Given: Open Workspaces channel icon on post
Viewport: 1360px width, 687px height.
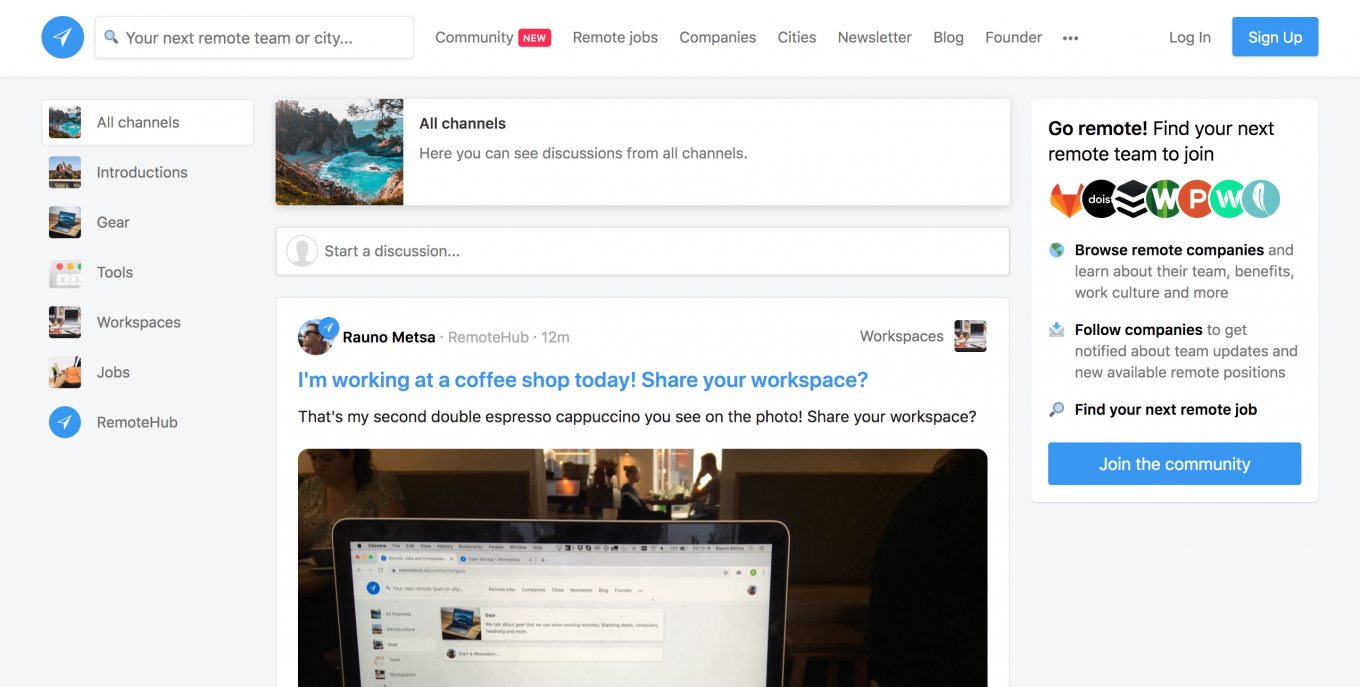Looking at the screenshot, I should (x=970, y=336).
